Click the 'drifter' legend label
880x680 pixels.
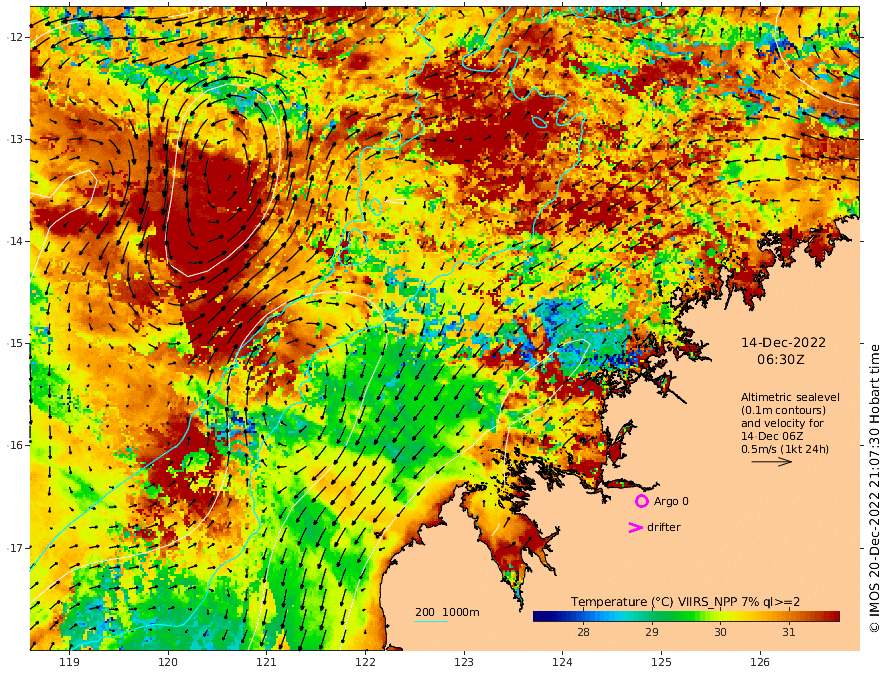[664, 527]
